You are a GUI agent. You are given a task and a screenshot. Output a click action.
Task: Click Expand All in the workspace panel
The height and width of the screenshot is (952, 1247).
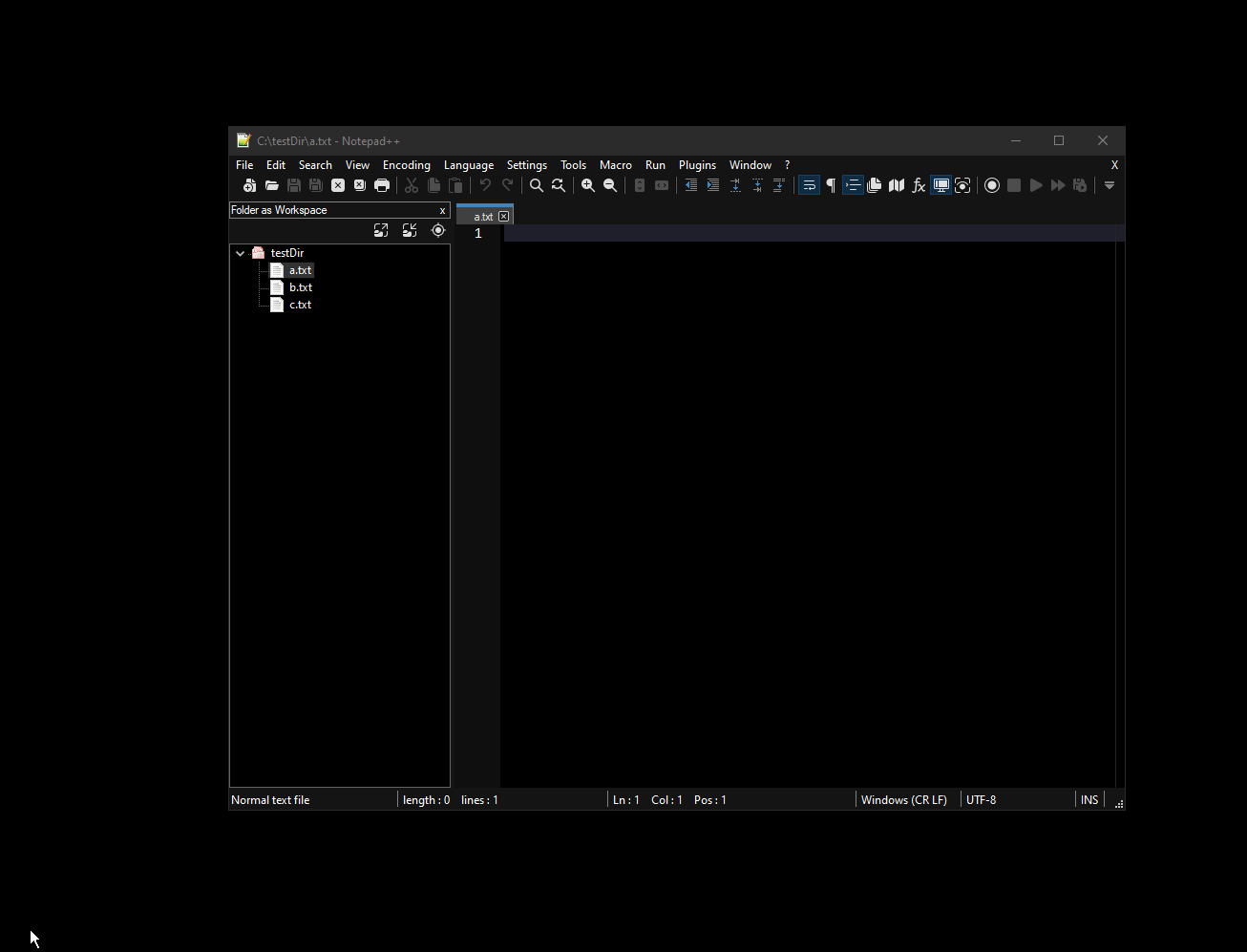pos(381,230)
